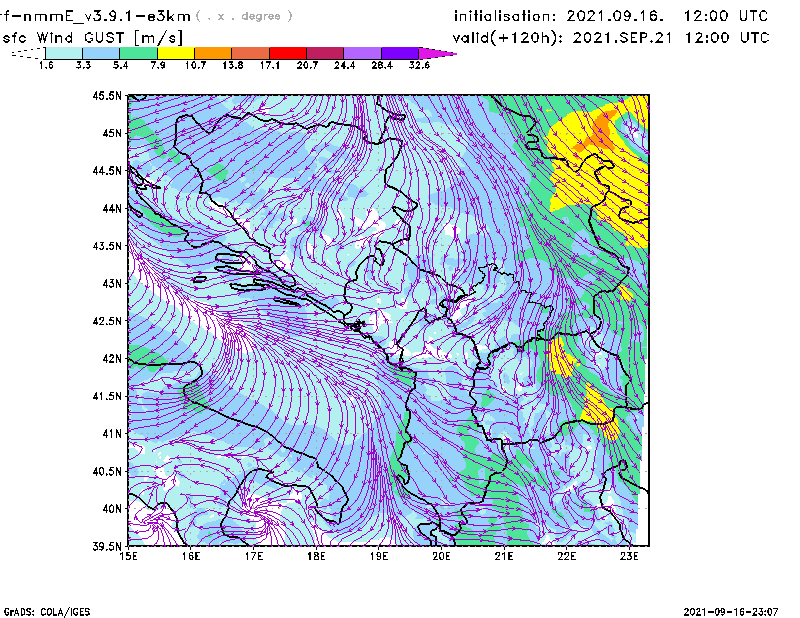Click the 40.5N latitude label
The image size is (800, 618).
107,472
